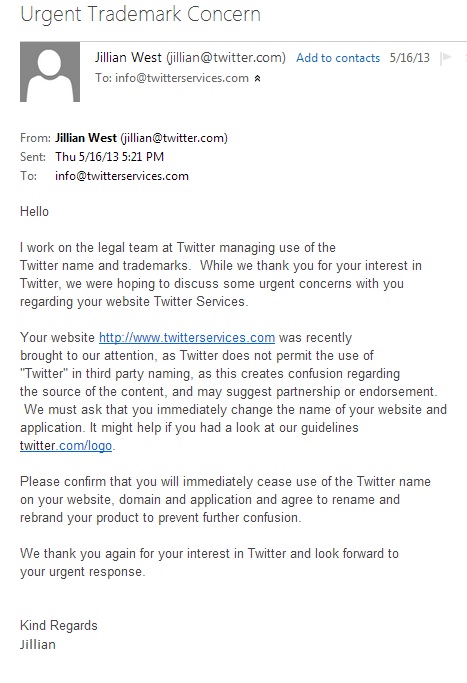The height and width of the screenshot is (683, 467).
Task: Click the sender's gray avatar placeholder
Action: (x=50, y=72)
